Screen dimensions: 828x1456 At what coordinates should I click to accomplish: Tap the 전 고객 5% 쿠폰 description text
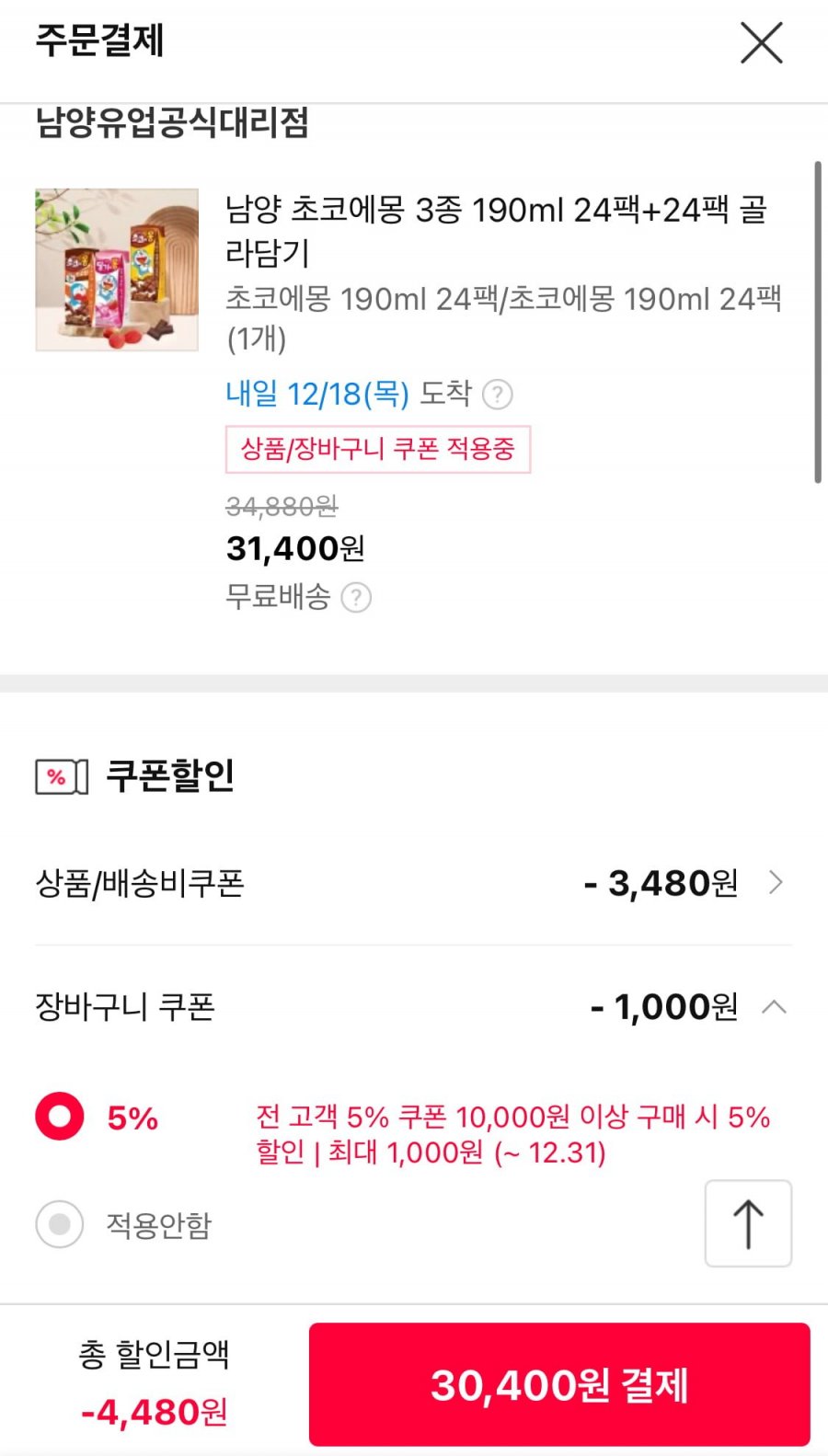point(512,1134)
